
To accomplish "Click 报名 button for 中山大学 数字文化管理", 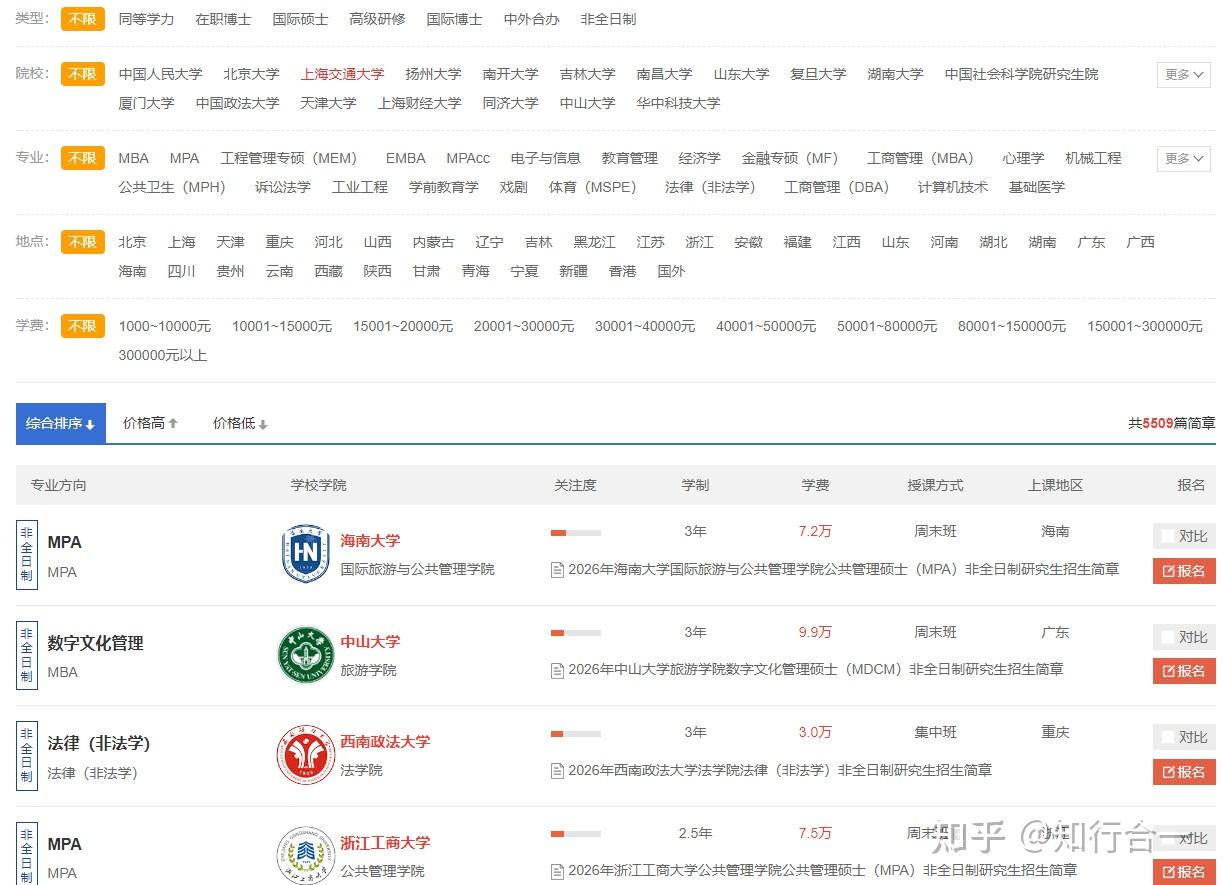I will coord(1184,671).
